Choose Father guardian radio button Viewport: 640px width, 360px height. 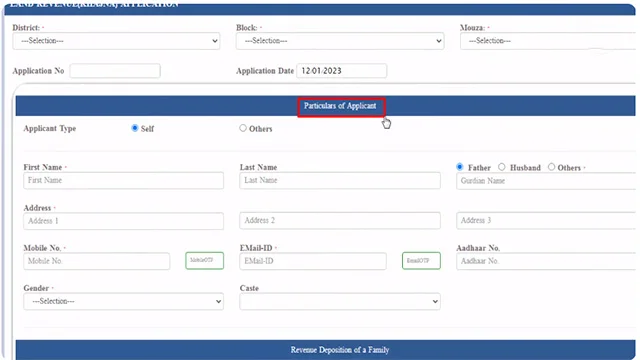point(460,167)
